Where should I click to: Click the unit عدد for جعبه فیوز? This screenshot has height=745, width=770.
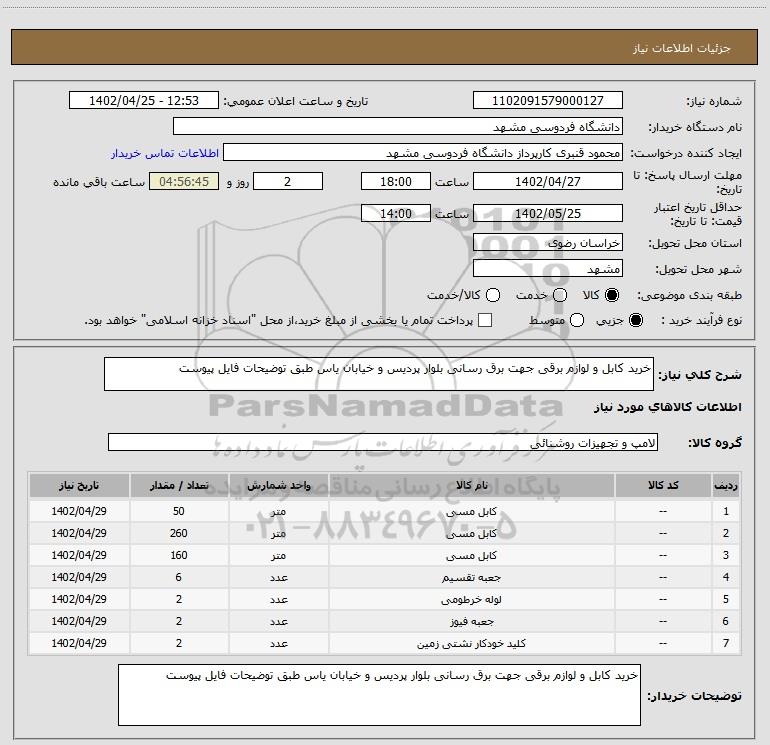pyautogui.click(x=278, y=621)
